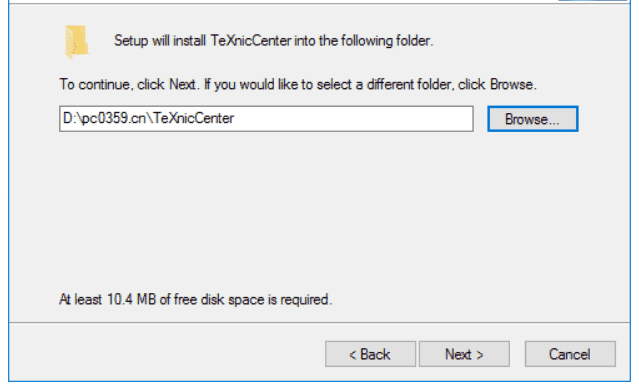The image size is (639, 391).
Task: Open the Browse folder dialog
Action: pyautogui.click(x=533, y=119)
